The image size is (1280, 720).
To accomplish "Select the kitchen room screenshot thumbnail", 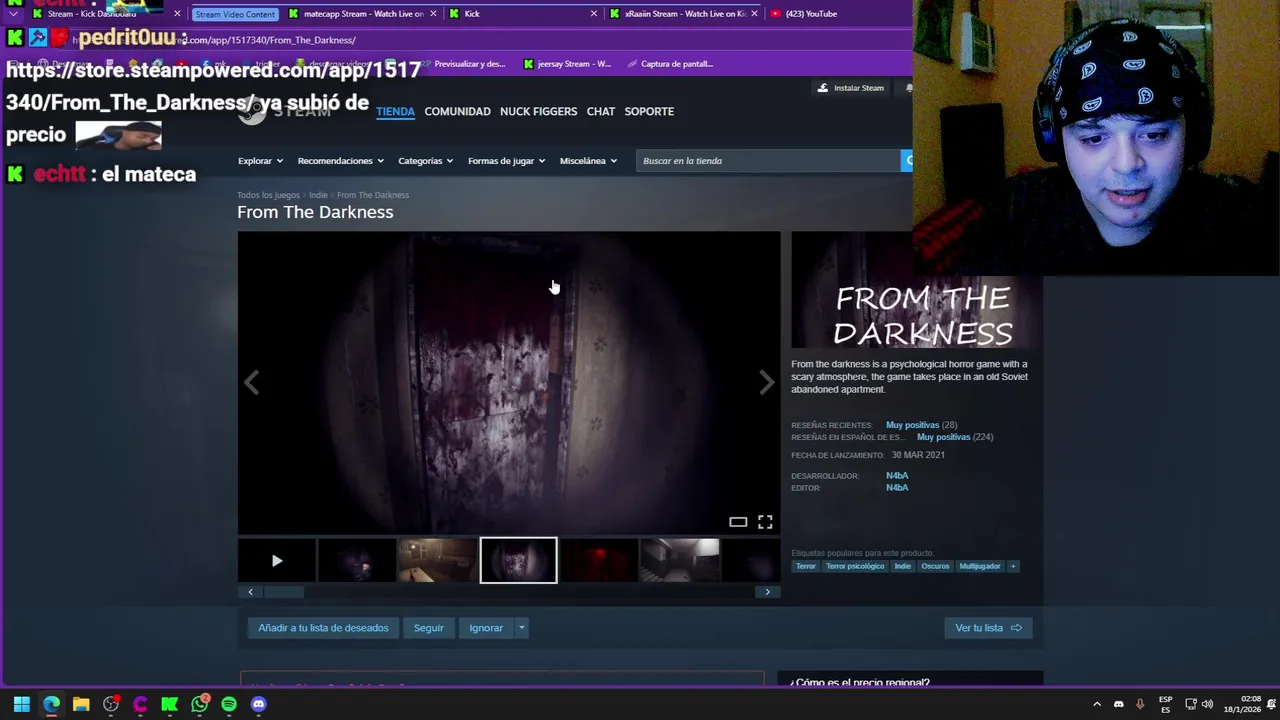I will point(438,561).
